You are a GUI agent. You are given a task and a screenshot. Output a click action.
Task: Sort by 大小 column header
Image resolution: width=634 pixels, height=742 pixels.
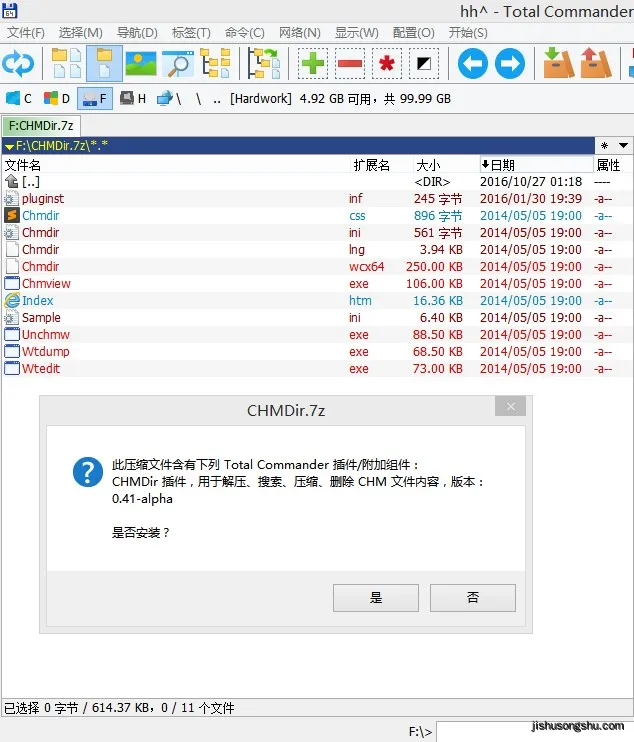coord(446,165)
